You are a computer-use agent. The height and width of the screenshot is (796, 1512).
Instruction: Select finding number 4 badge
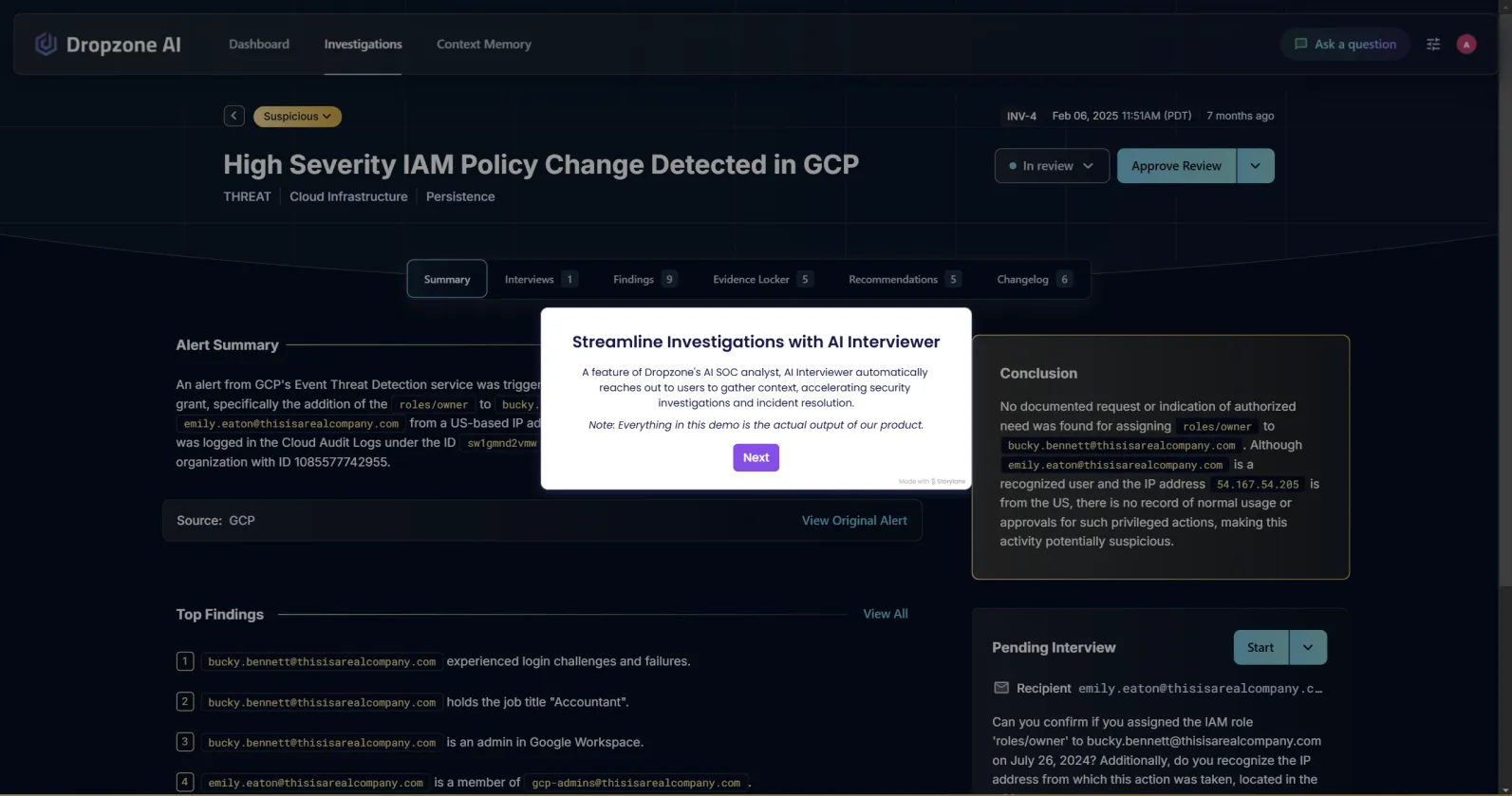(185, 783)
